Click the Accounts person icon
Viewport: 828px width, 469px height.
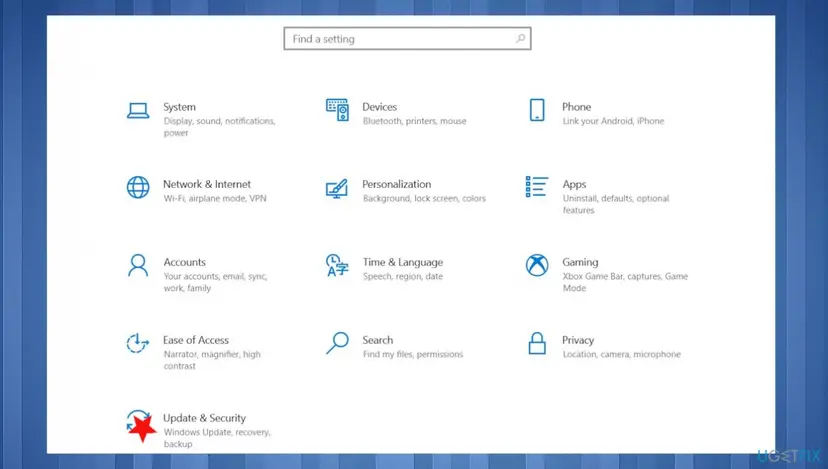pos(138,265)
